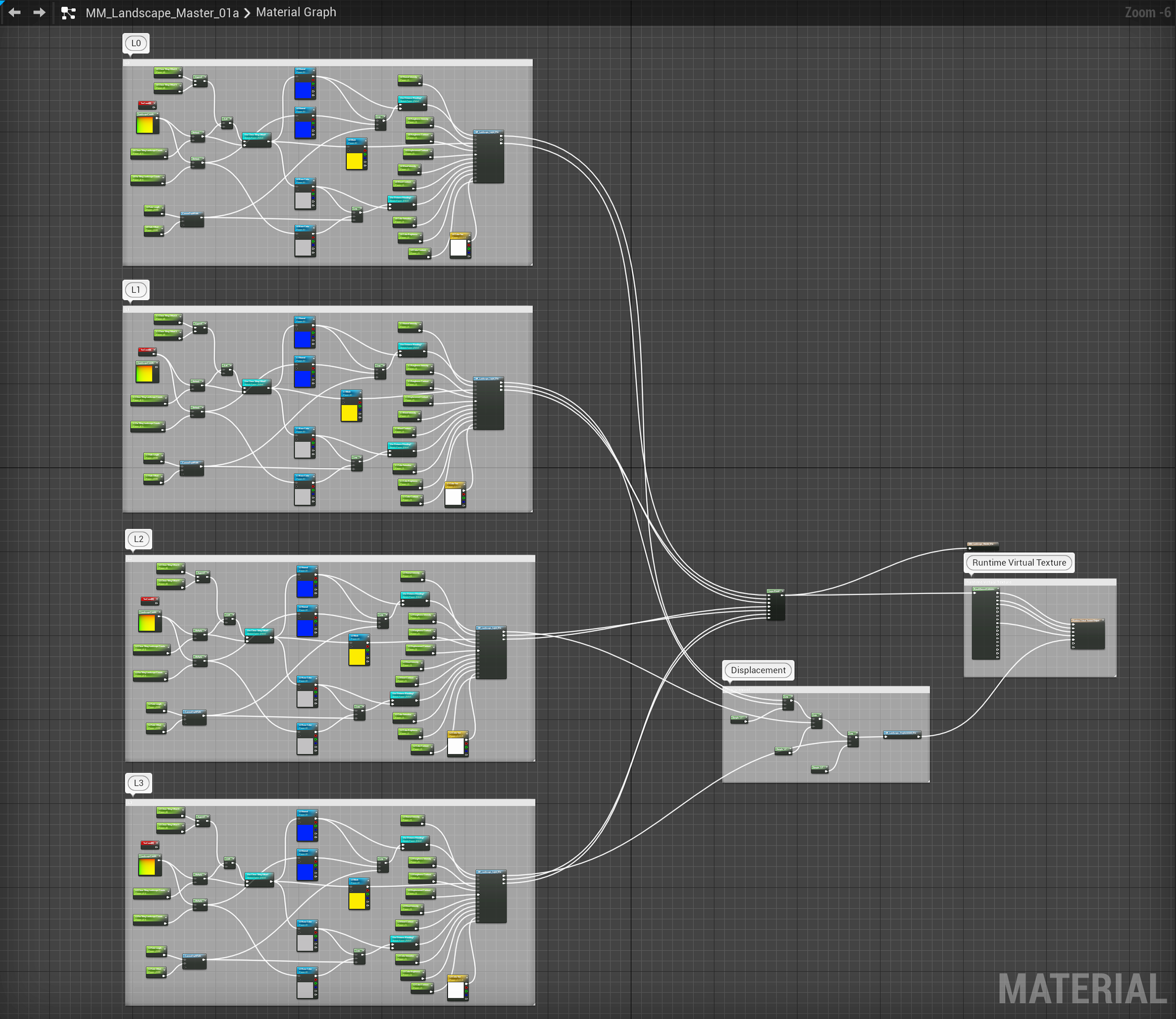Expand the Layer Blend node's chevron arrow
The image size is (1176, 1019).
click(x=783, y=592)
